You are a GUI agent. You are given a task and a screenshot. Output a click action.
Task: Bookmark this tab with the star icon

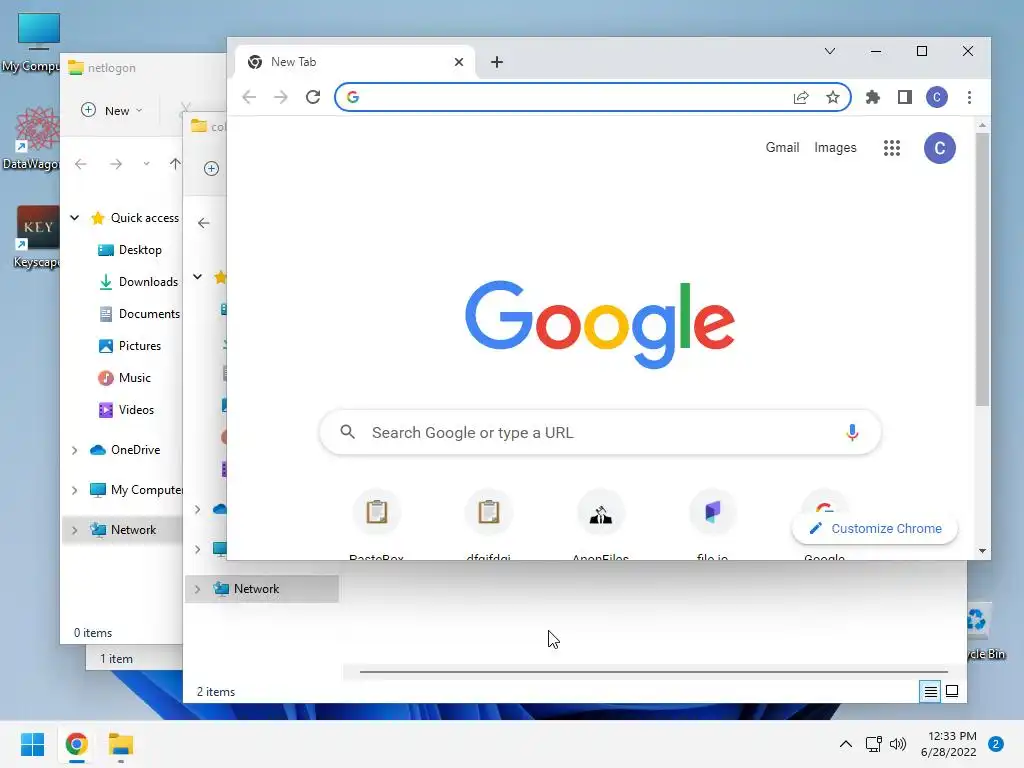833,97
